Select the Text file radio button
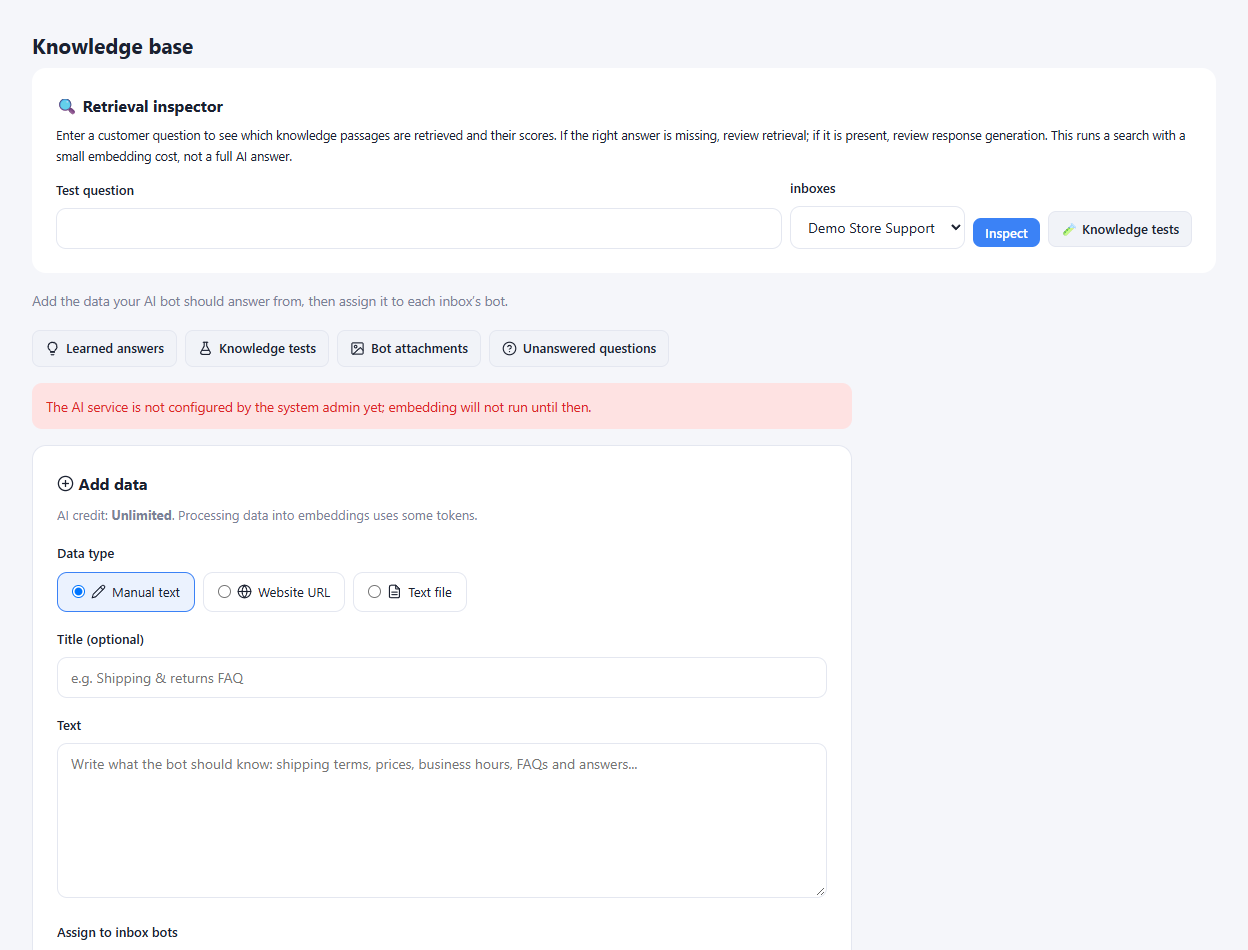 tap(374, 592)
